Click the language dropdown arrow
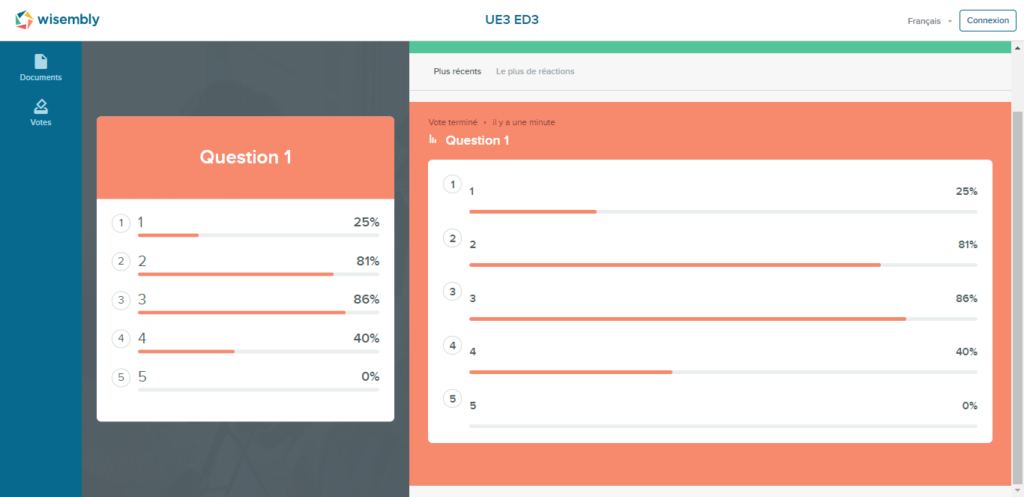The width and height of the screenshot is (1024, 497). [x=950, y=21]
